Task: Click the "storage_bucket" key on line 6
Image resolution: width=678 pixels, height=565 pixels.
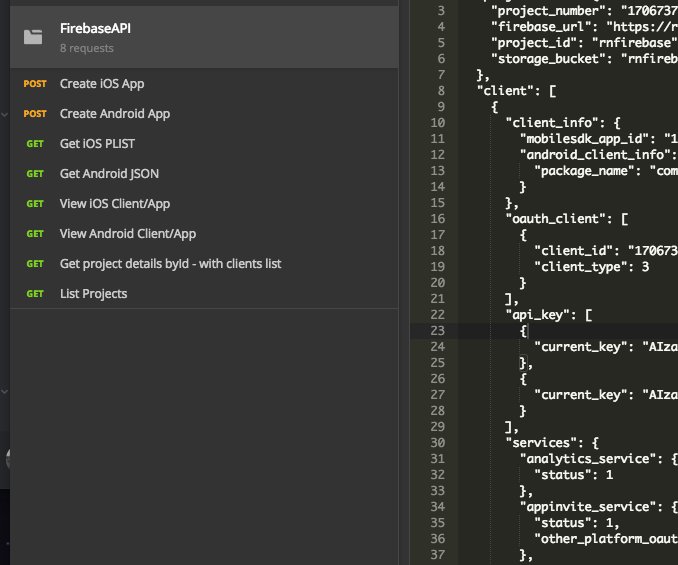Action: coord(549,59)
